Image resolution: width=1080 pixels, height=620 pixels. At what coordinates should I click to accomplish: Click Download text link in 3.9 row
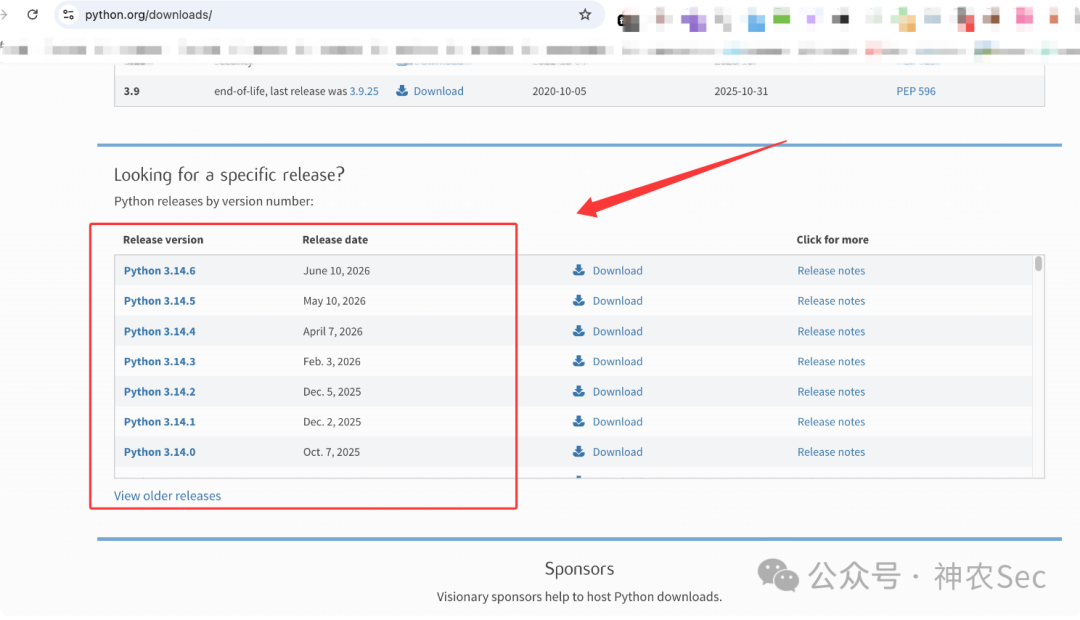tap(439, 91)
